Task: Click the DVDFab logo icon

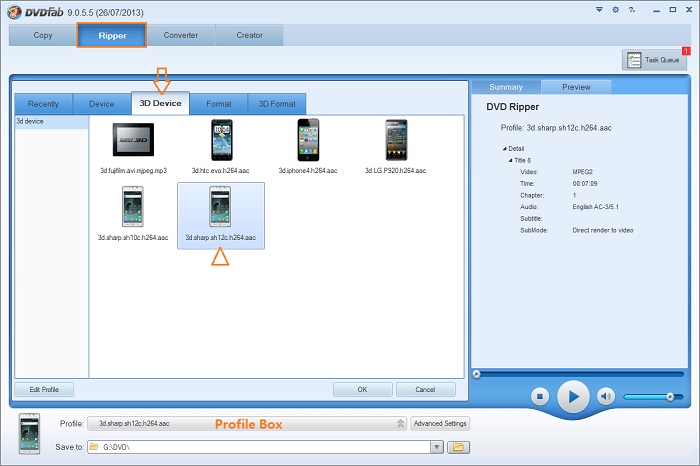Action: 14,12
